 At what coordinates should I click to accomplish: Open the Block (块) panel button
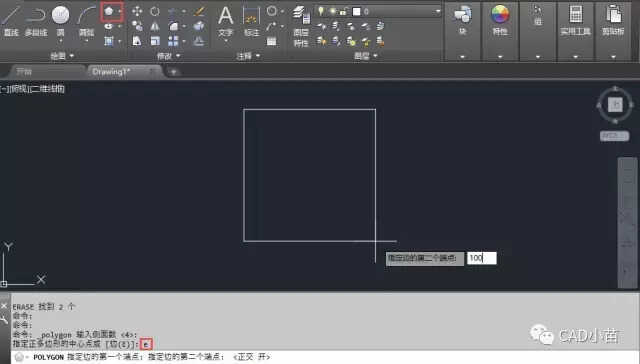(462, 20)
